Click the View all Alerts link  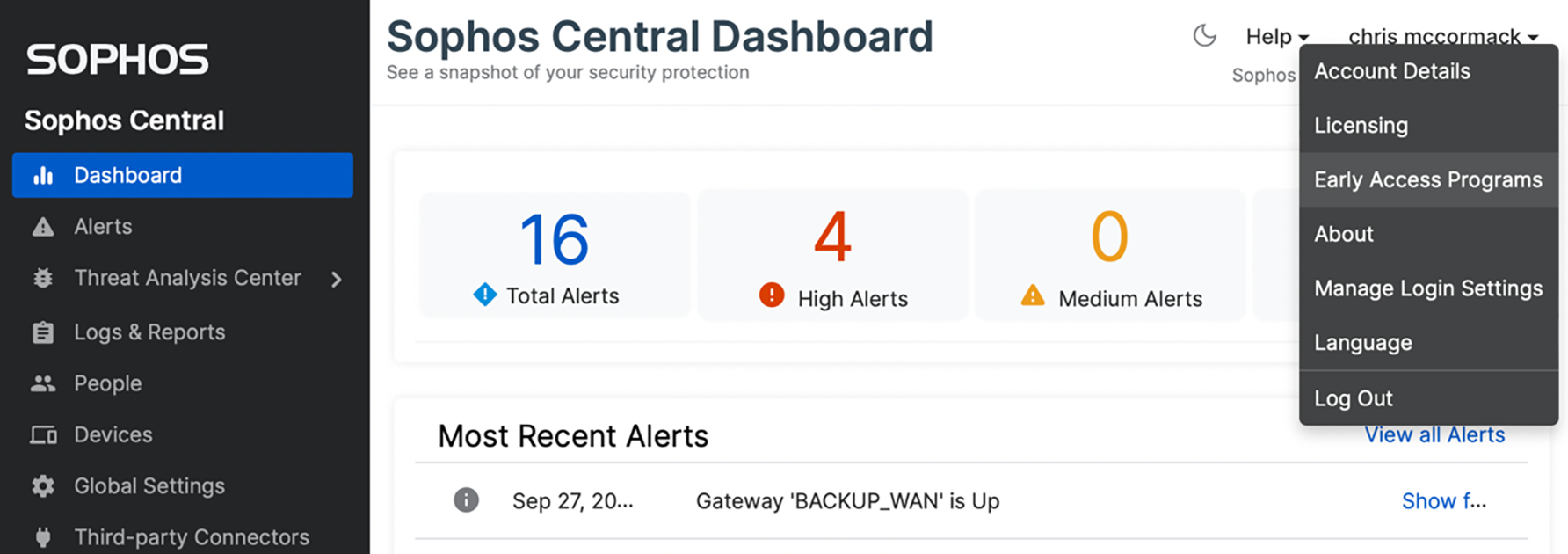point(1434,434)
